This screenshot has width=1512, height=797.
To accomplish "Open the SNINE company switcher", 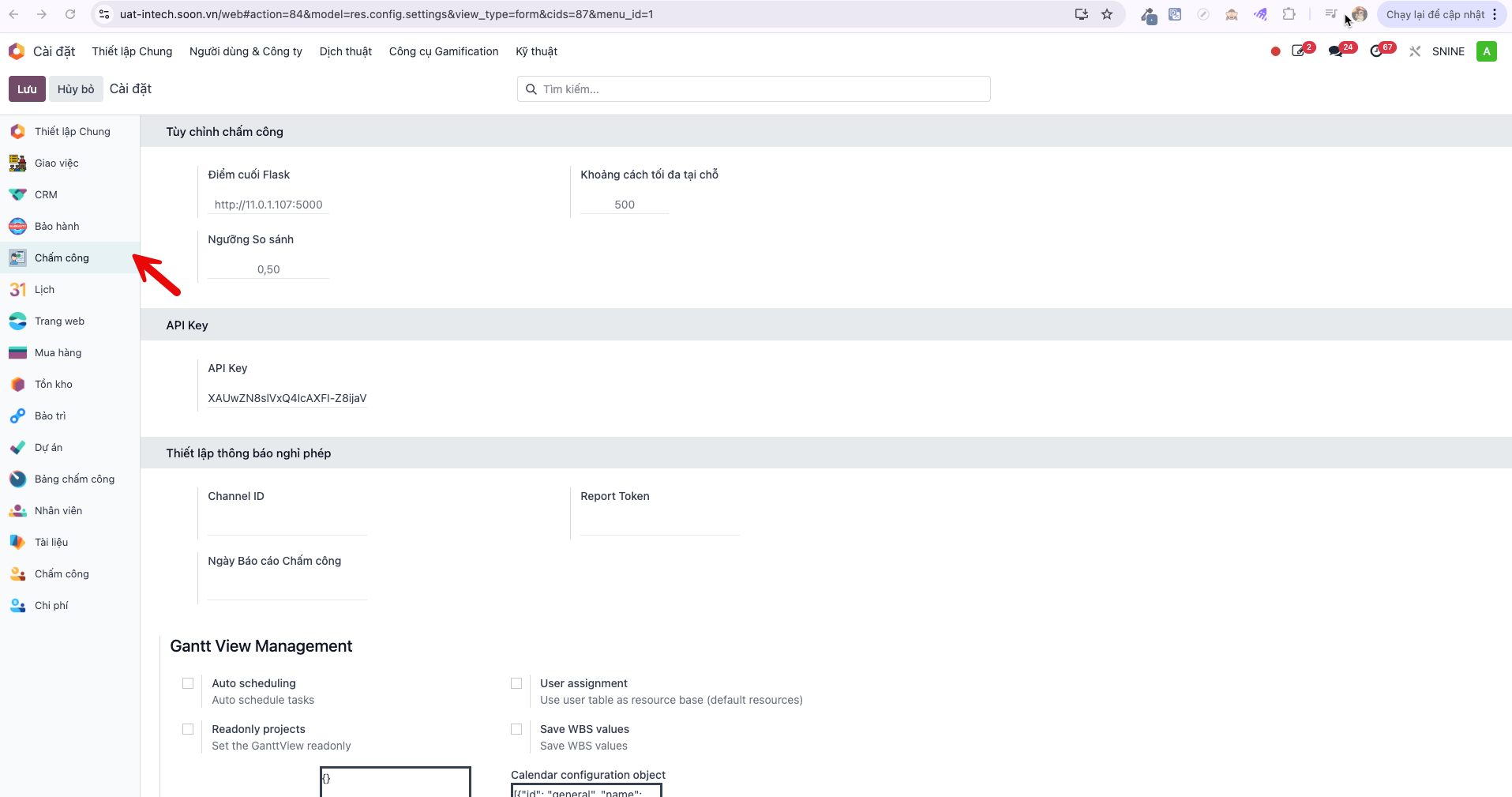I will (x=1448, y=51).
